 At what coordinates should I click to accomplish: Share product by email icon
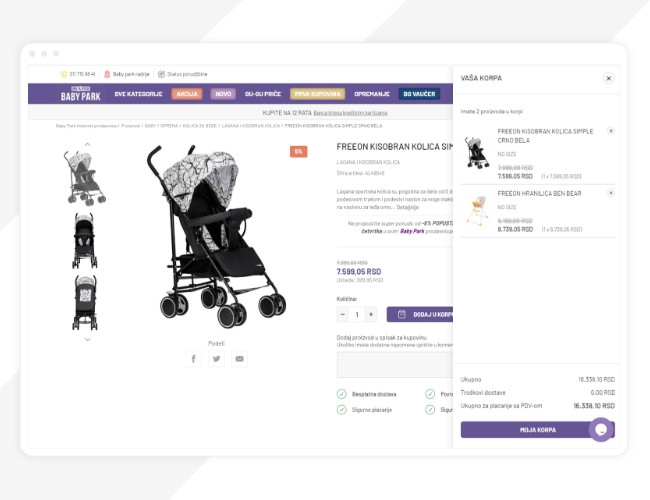pyautogui.click(x=240, y=359)
